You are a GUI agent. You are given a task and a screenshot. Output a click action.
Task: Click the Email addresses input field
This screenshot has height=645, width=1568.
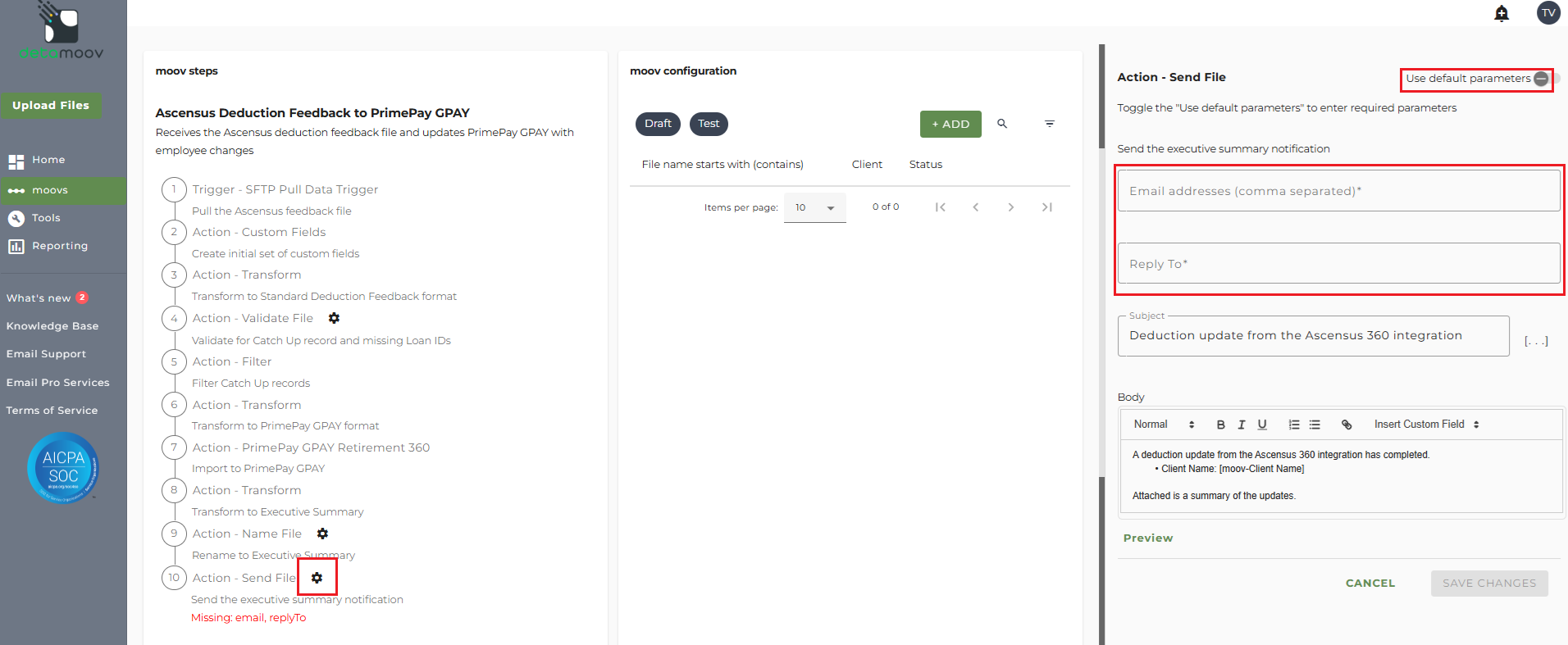(x=1338, y=191)
